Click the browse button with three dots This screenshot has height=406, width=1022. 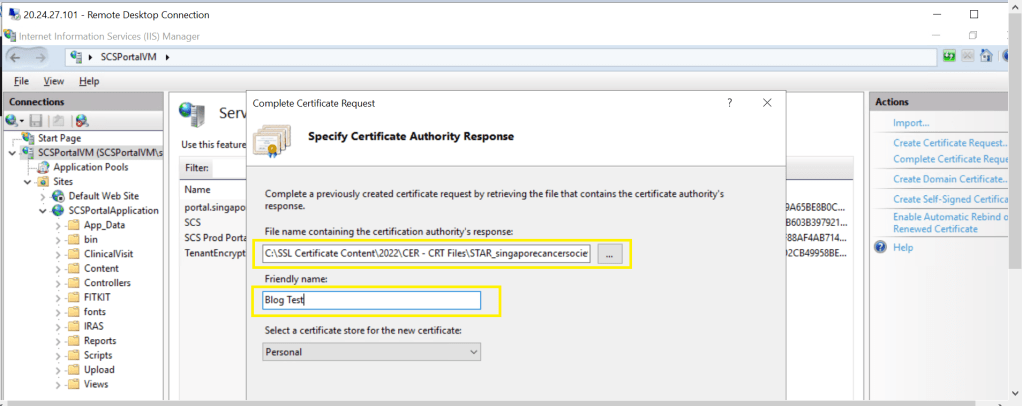coord(610,255)
